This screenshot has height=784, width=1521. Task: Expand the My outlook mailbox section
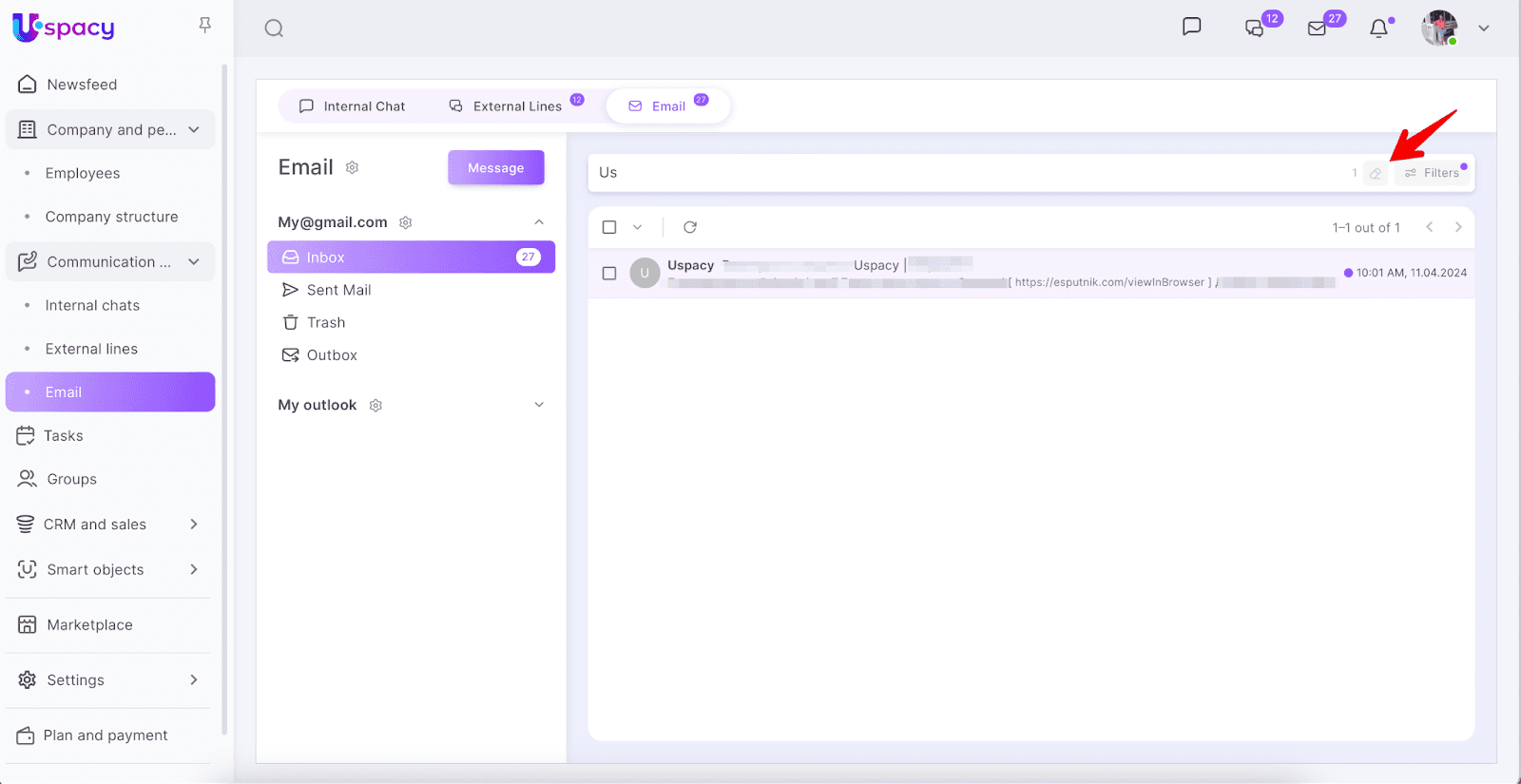(539, 405)
